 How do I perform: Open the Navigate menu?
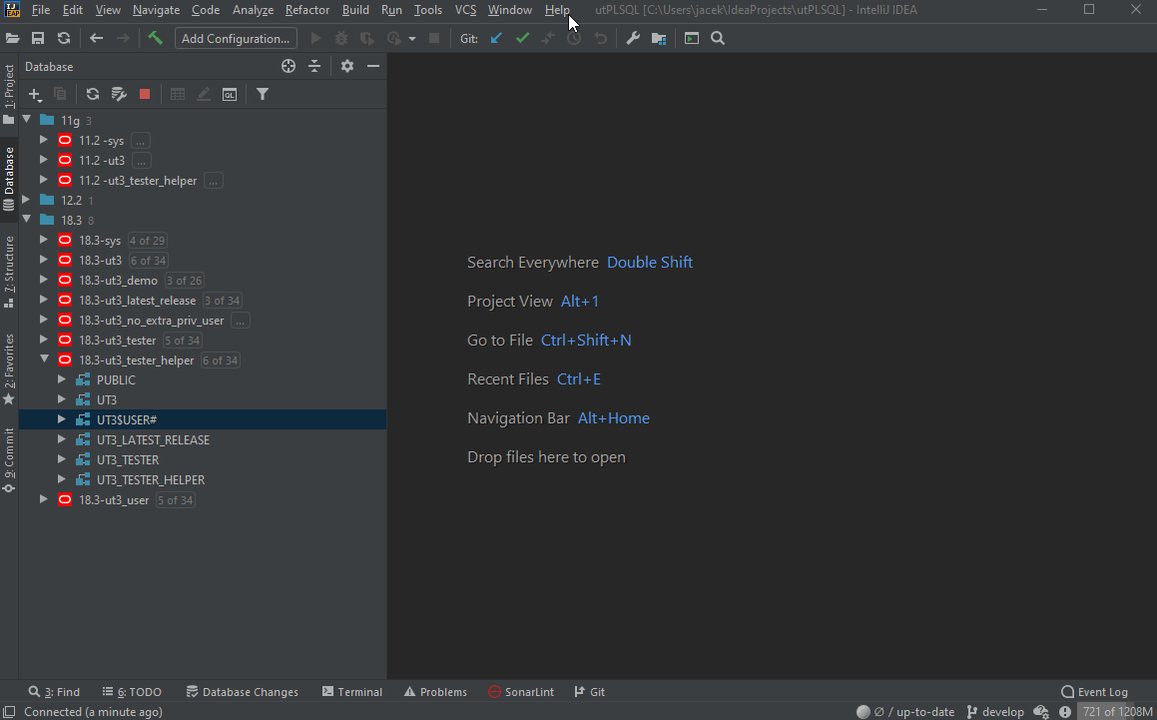tap(156, 10)
